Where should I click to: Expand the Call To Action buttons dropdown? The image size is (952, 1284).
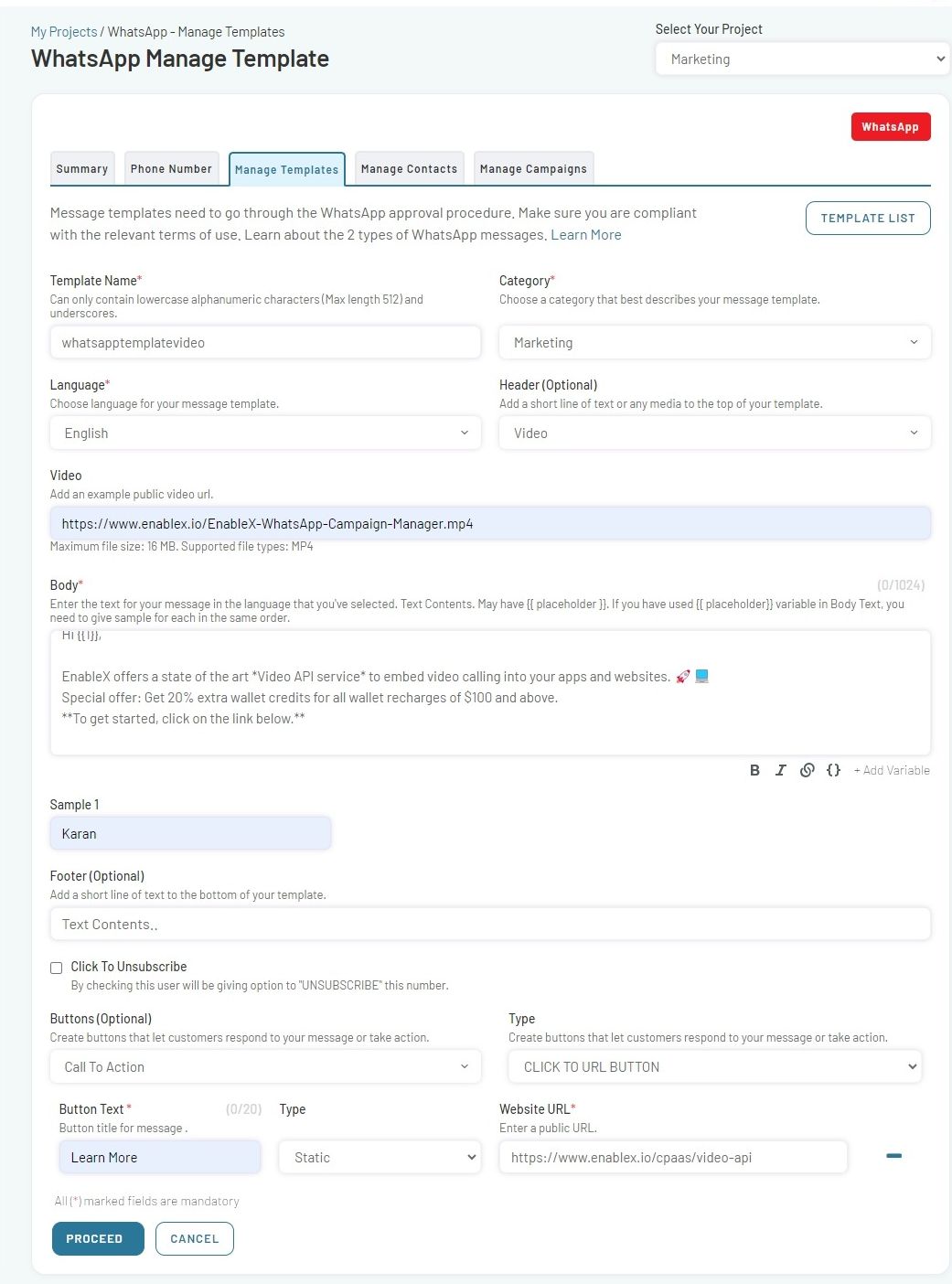(x=265, y=1067)
